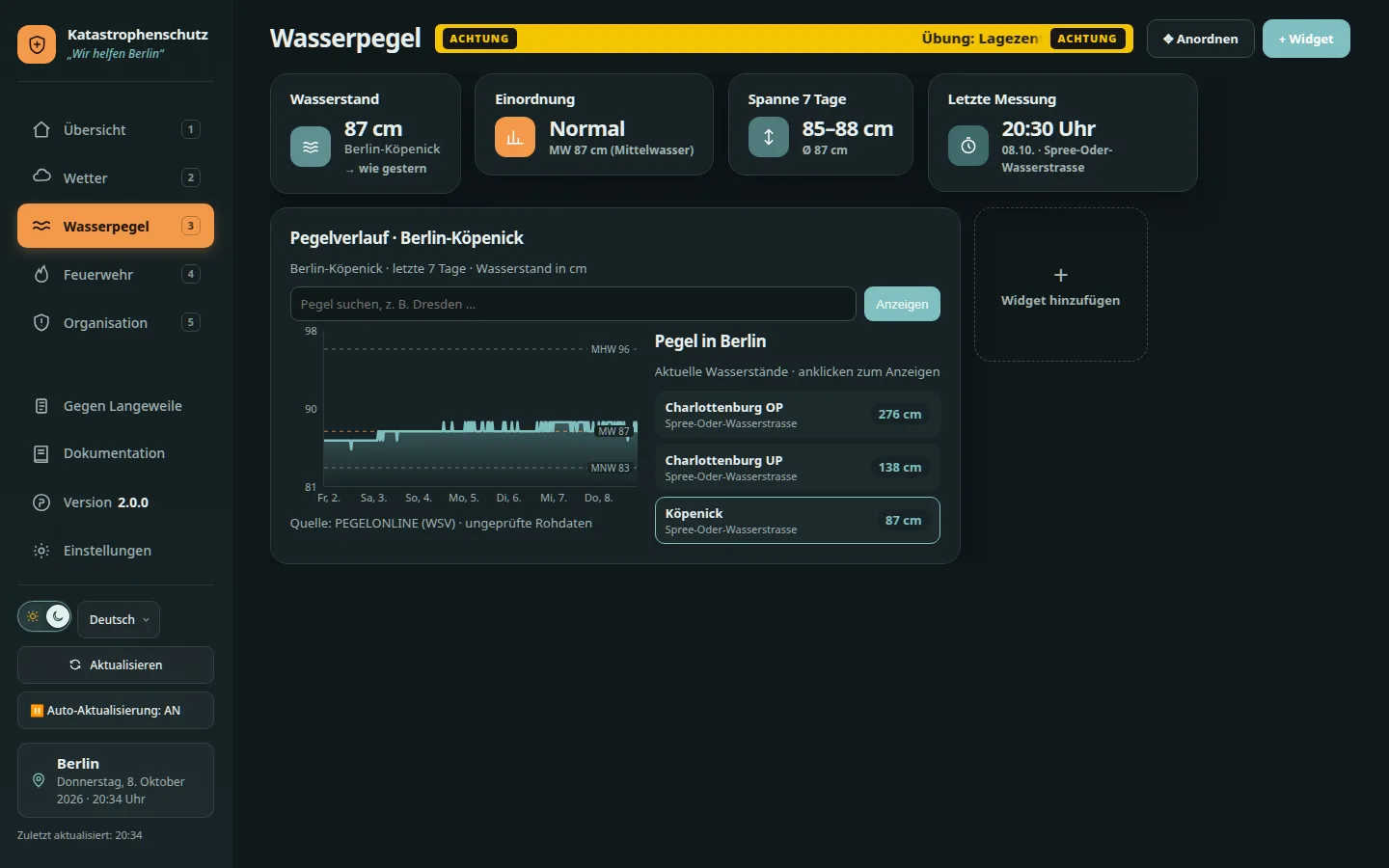Screen dimensions: 1389x868
Task: Open Gegen Langeweile
Action: point(116,406)
